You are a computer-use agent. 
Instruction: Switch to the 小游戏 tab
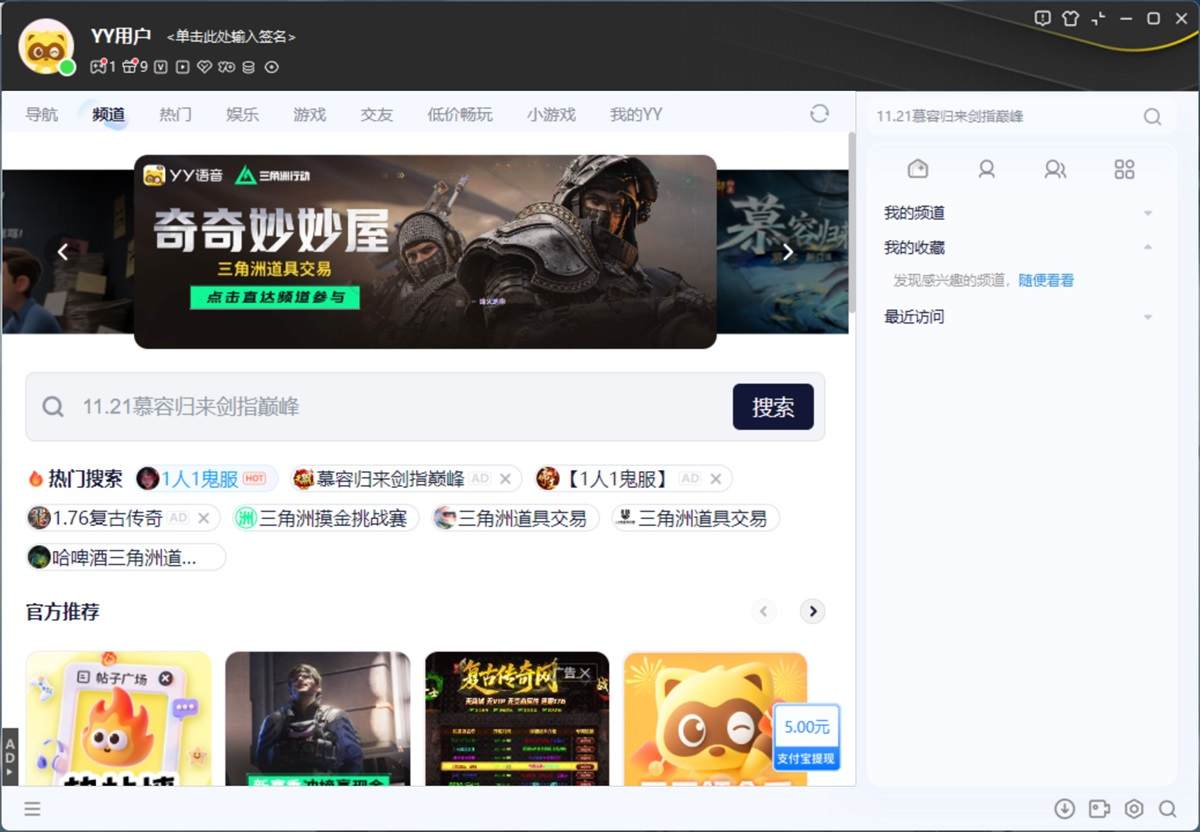click(551, 114)
